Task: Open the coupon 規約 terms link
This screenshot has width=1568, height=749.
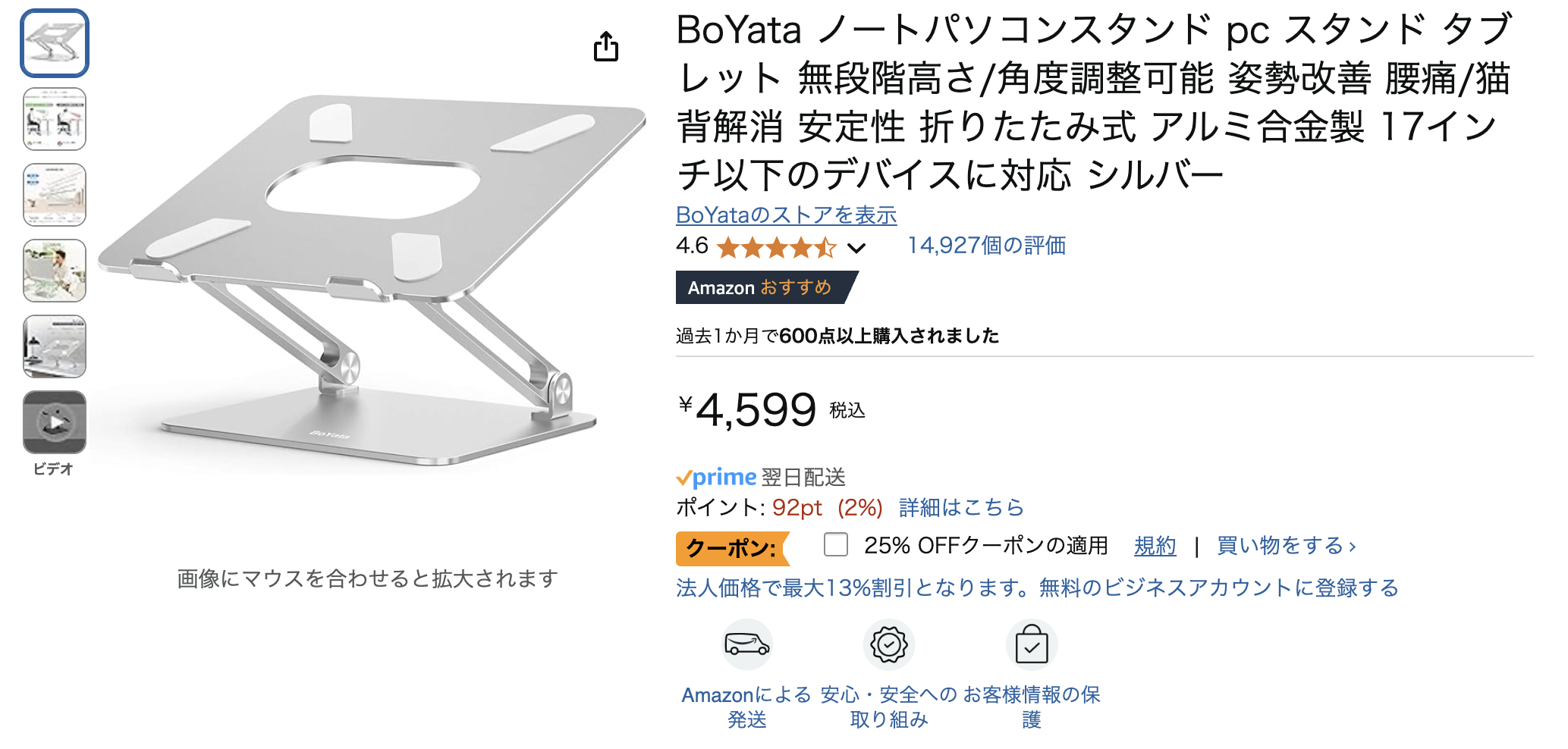Action: tap(1155, 546)
